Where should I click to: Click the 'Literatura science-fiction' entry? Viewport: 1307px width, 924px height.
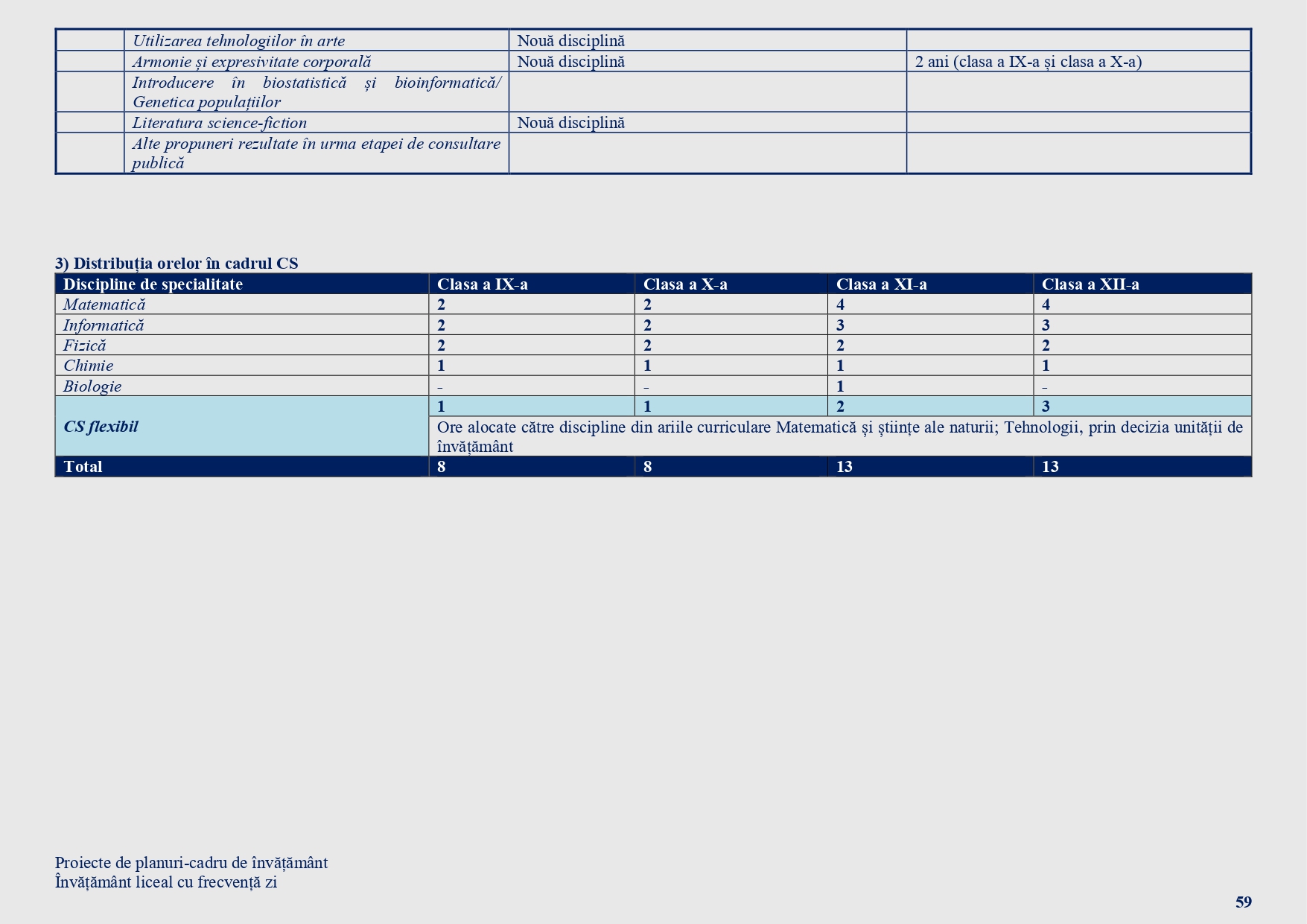pos(219,123)
